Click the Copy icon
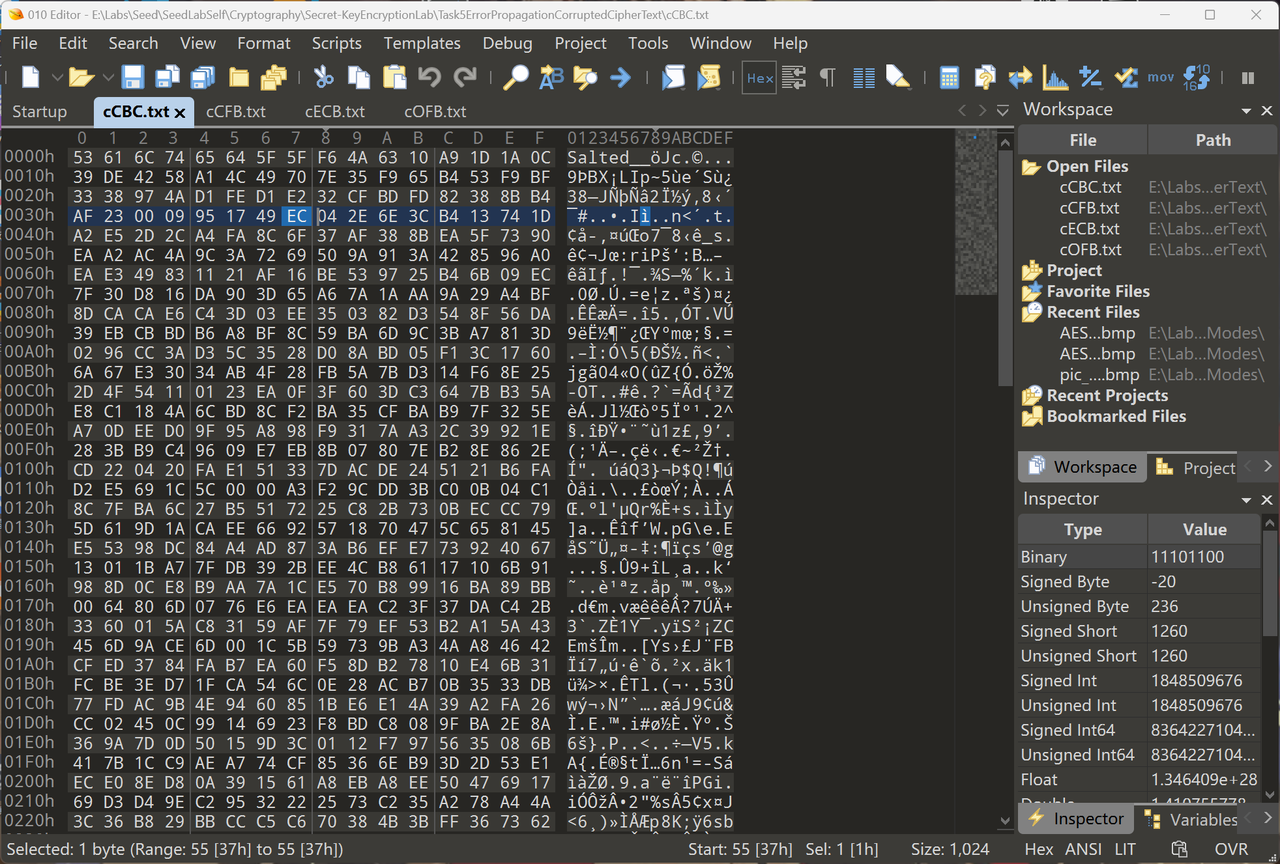 pos(359,78)
